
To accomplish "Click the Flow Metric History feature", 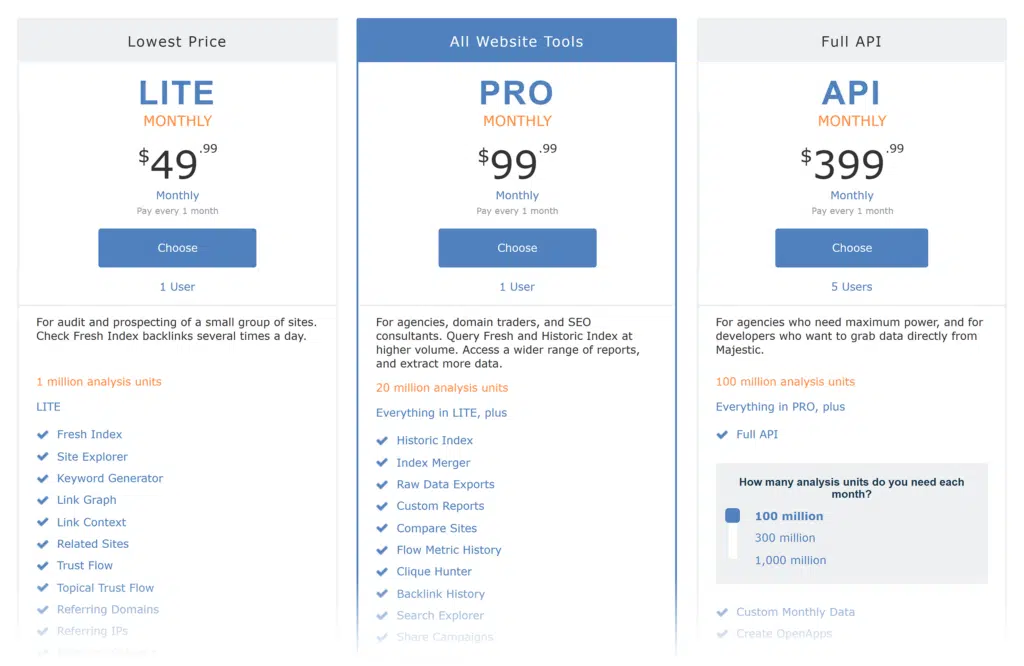I will (449, 550).
